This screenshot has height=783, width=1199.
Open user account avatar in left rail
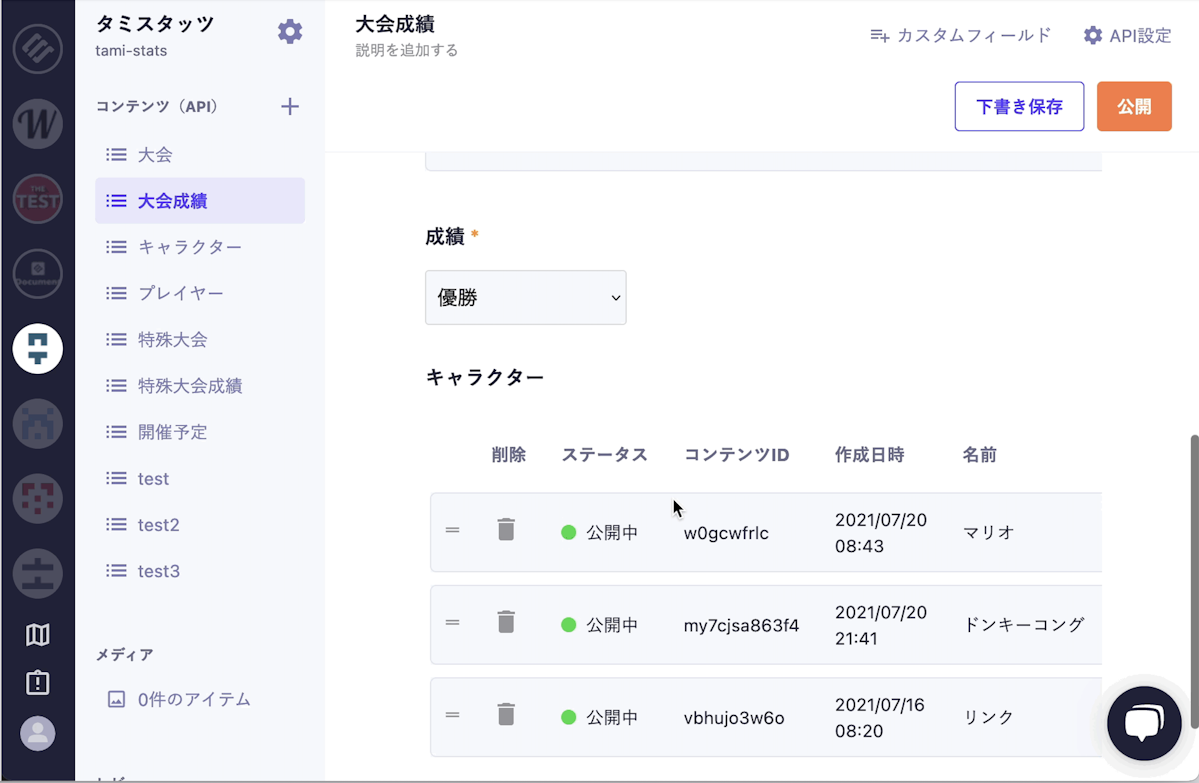38,734
